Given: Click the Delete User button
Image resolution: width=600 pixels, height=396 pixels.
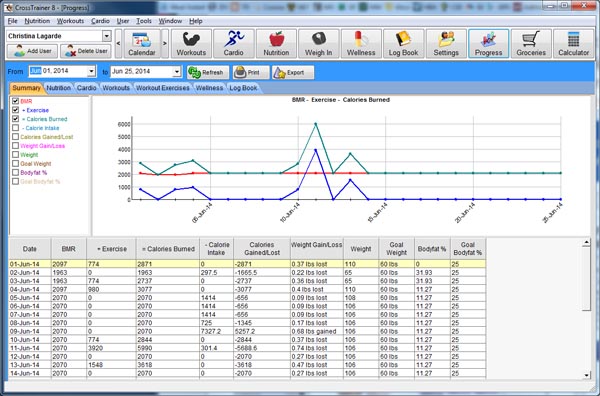Looking at the screenshot, I should click(86, 51).
